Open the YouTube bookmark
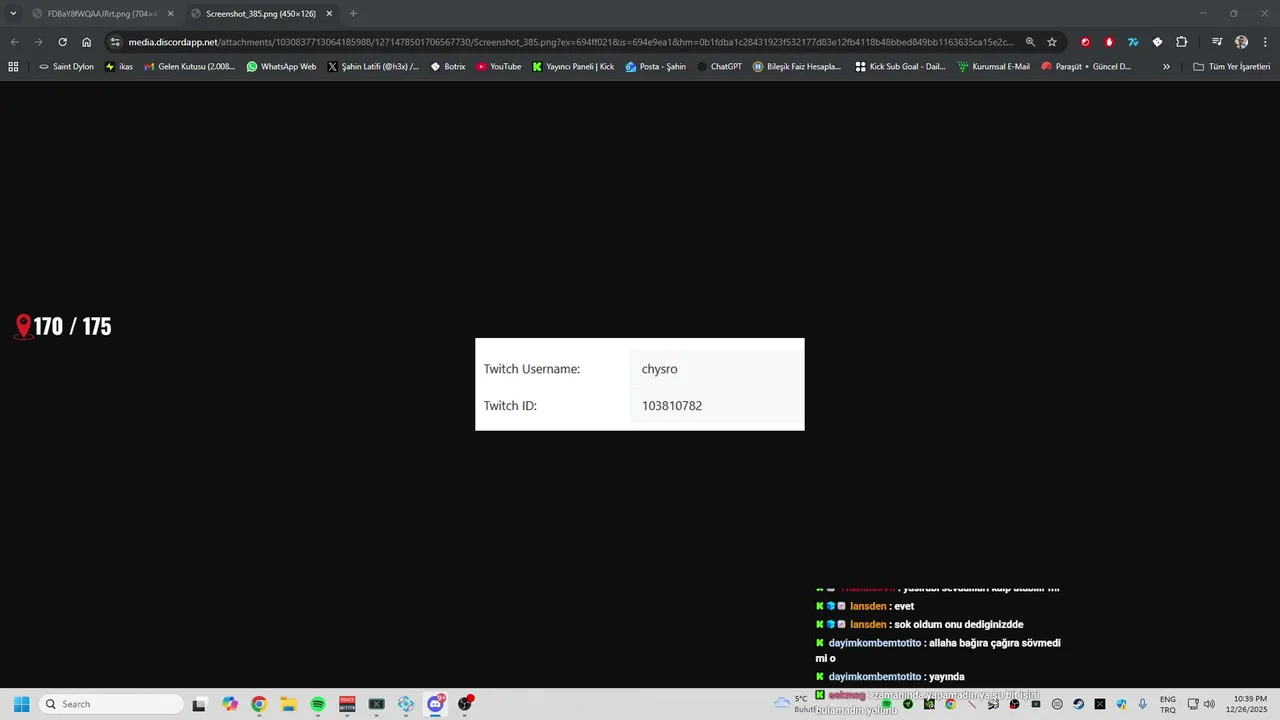Screen dimensions: 1280x720 499,67
